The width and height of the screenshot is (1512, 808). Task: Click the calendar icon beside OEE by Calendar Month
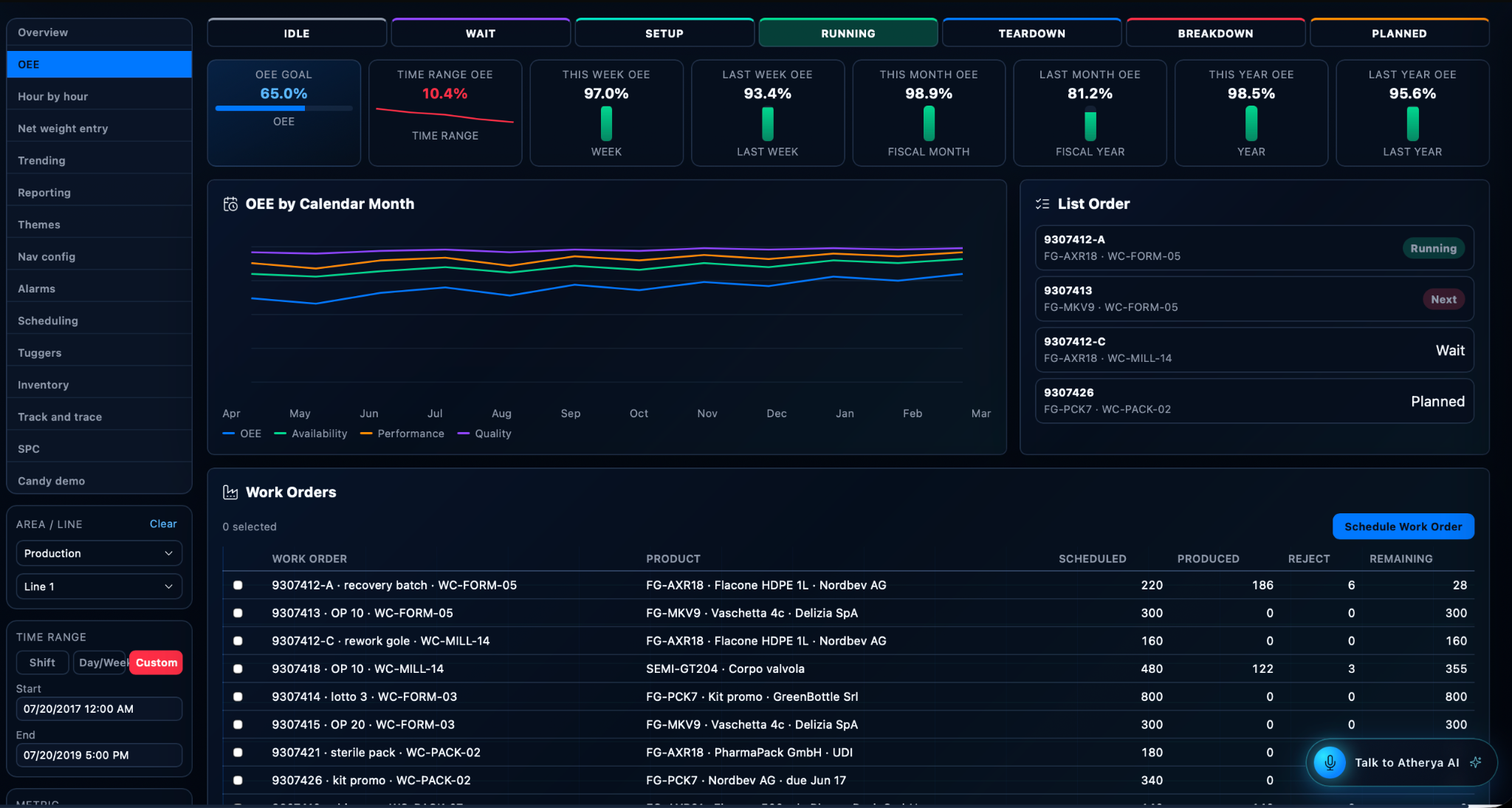230,204
